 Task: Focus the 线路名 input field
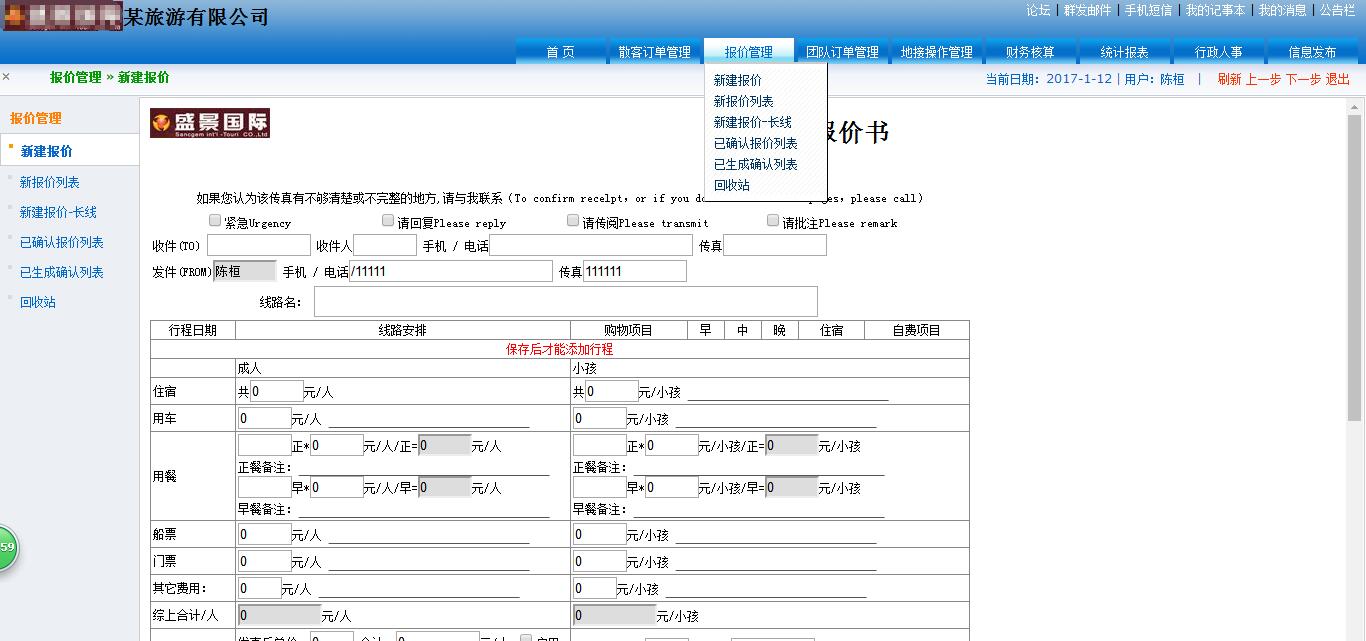[566, 302]
